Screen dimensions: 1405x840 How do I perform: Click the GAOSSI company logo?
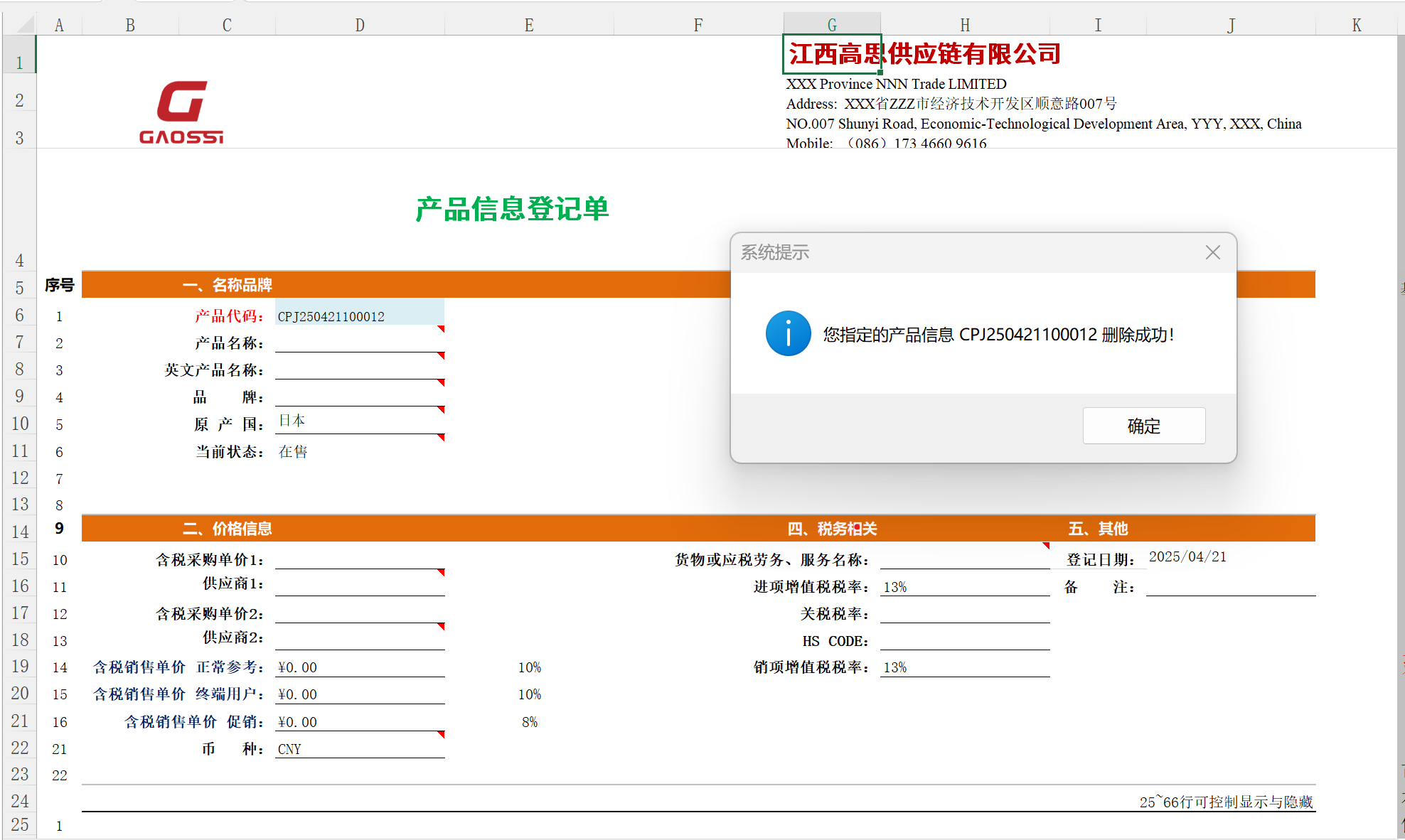(181, 112)
